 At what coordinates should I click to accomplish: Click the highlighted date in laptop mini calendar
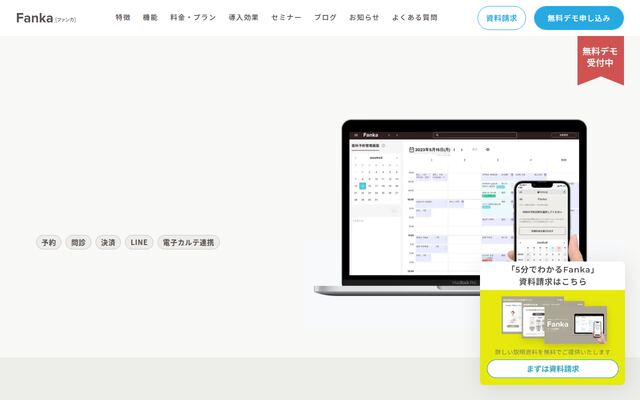coord(362,186)
